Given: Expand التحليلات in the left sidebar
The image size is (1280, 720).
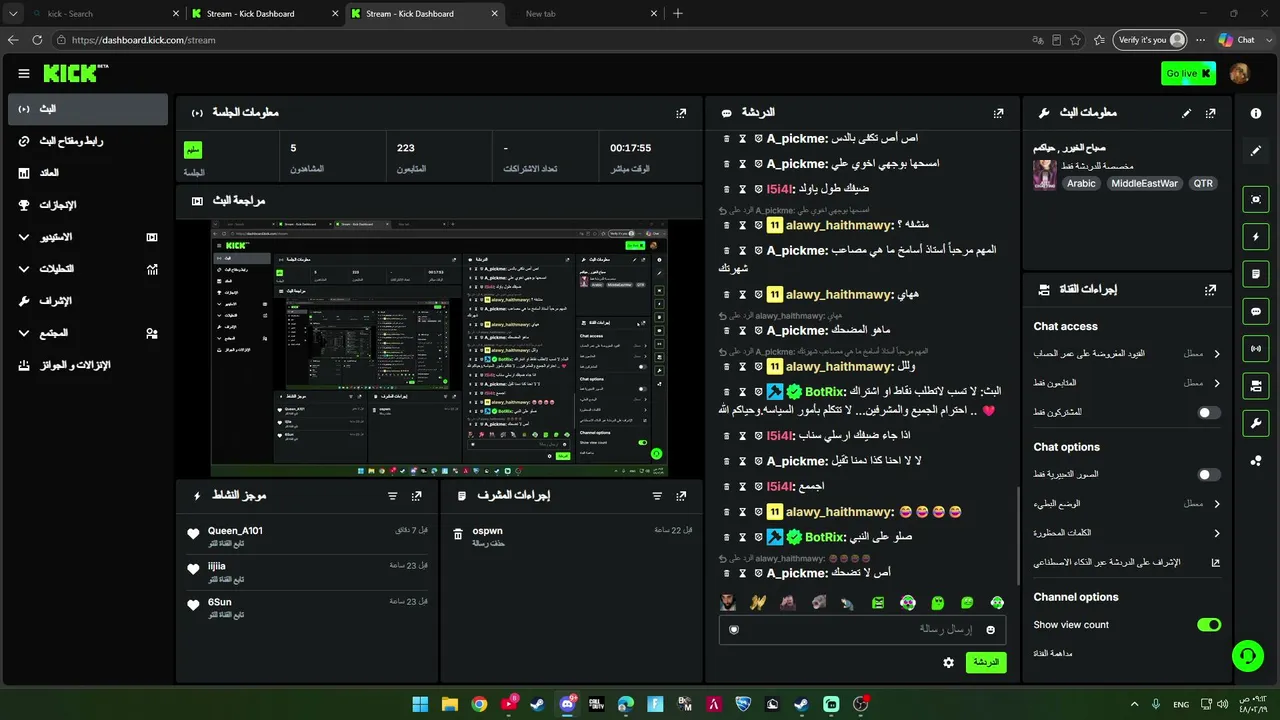Looking at the screenshot, I should click(x=88, y=269).
